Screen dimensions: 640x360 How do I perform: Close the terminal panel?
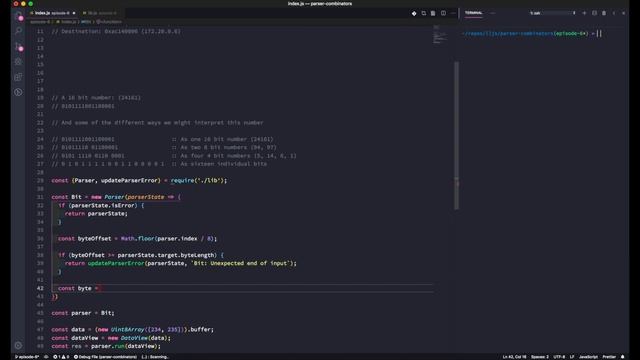pos(624,13)
